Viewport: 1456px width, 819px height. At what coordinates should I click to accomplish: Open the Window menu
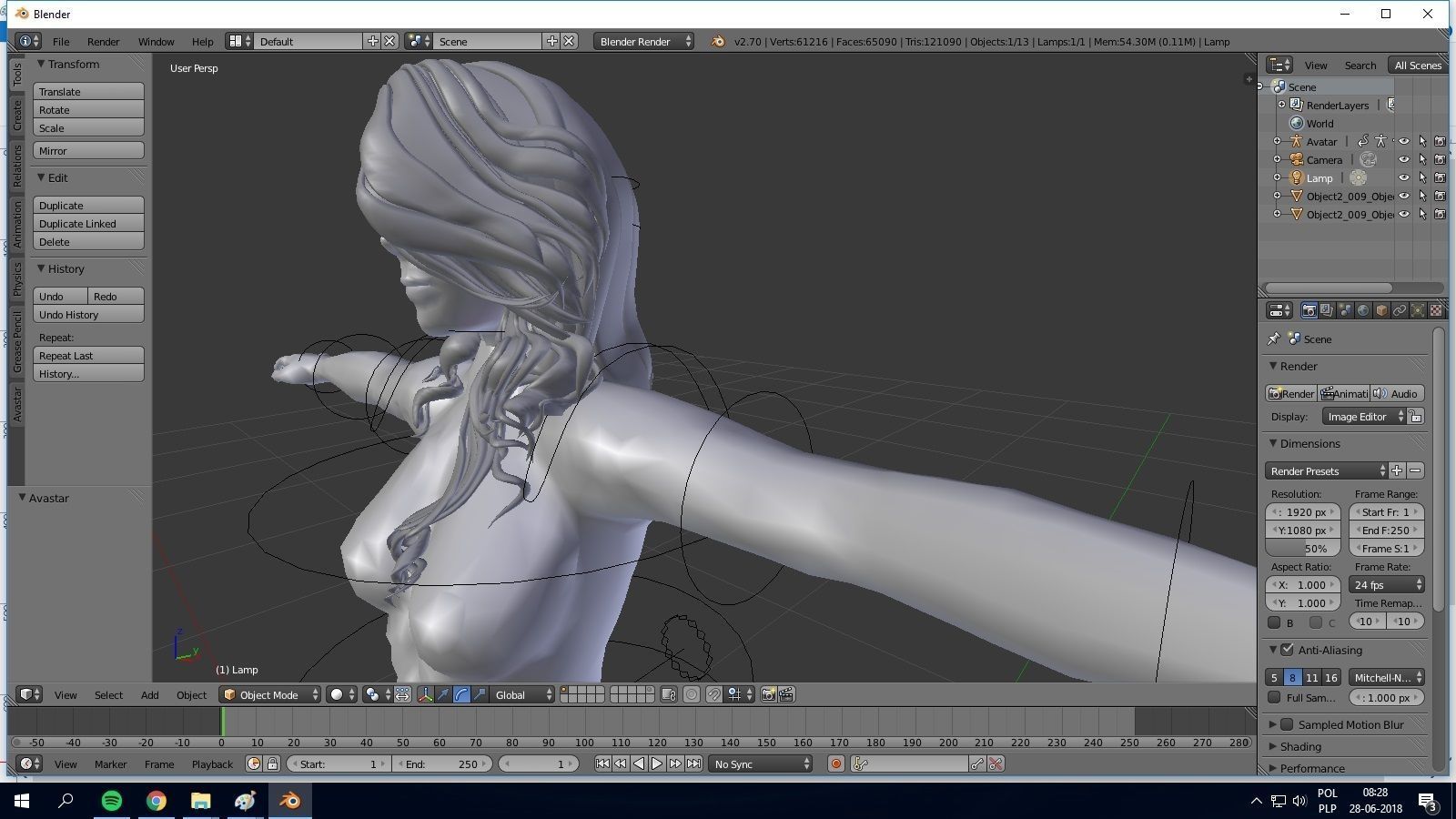point(156,41)
